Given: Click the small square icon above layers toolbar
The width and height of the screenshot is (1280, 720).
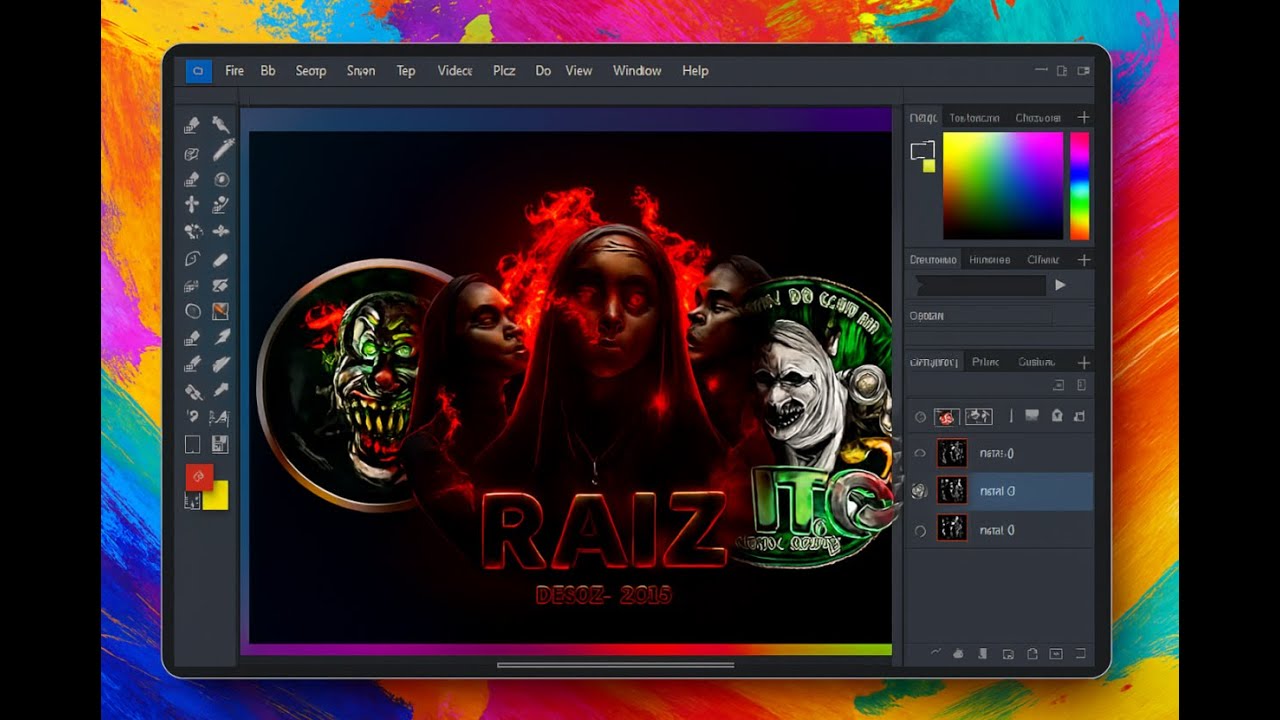Looking at the screenshot, I should point(1059,385).
